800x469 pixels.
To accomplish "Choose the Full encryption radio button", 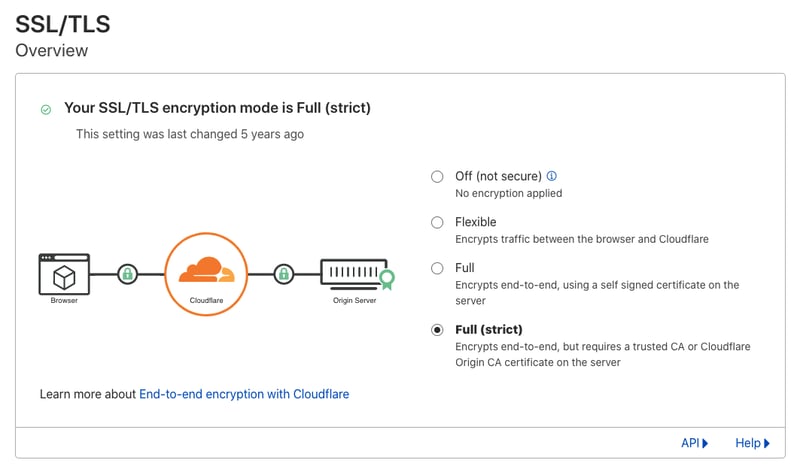I will click(x=437, y=269).
